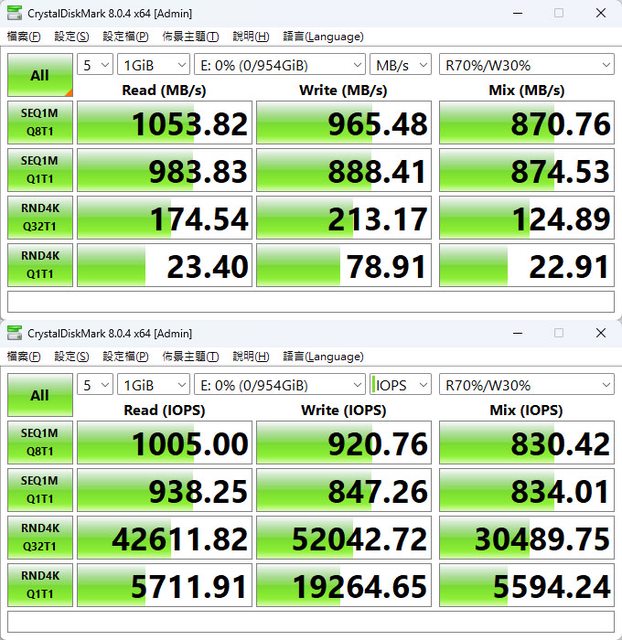The height and width of the screenshot is (640, 622).
Task: Start SEQ1M Q8T1 test in bottom window
Action: click(40, 442)
